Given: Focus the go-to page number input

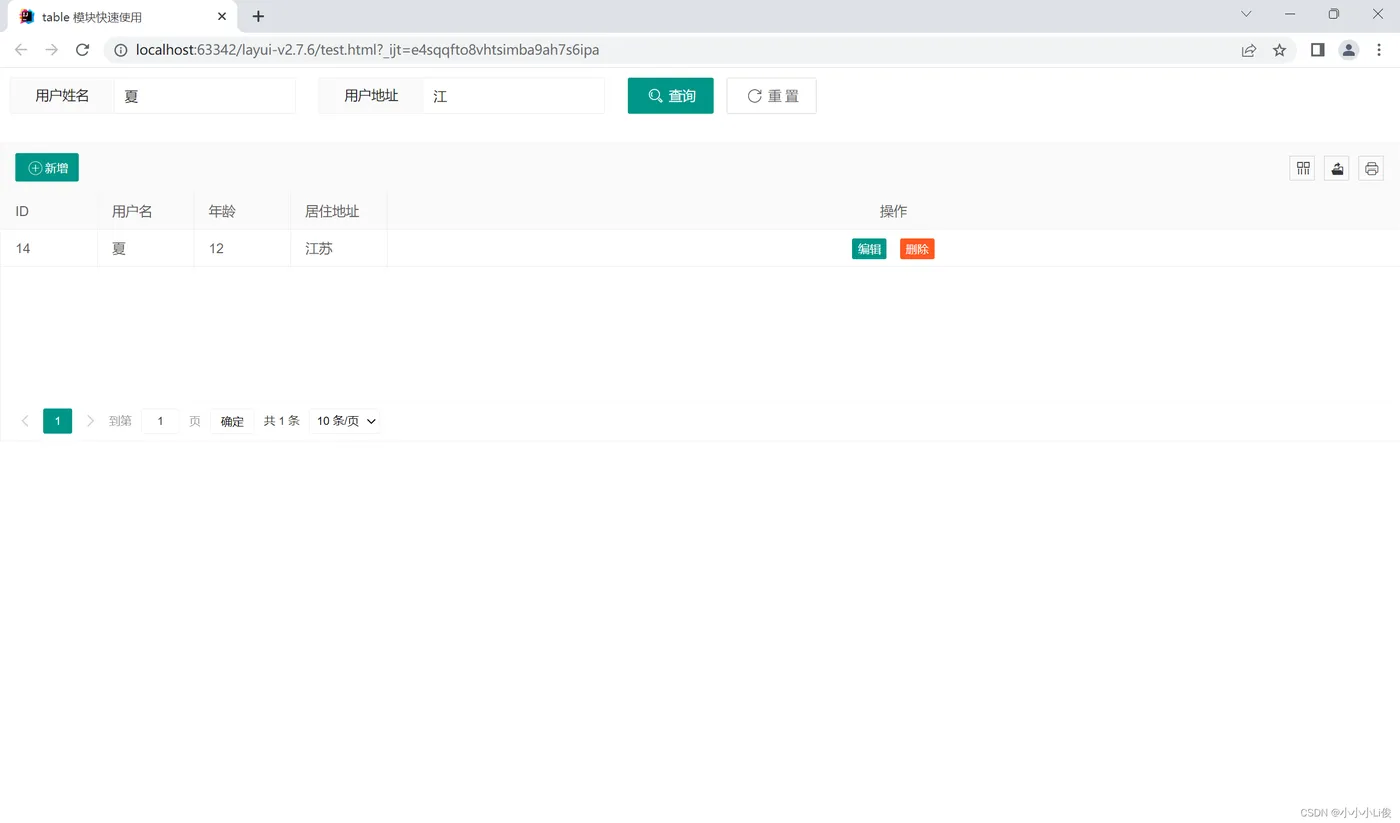Looking at the screenshot, I should click(160, 421).
